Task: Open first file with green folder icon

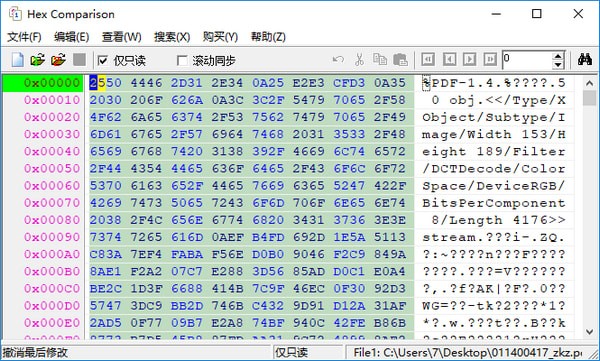Action: tap(38, 60)
